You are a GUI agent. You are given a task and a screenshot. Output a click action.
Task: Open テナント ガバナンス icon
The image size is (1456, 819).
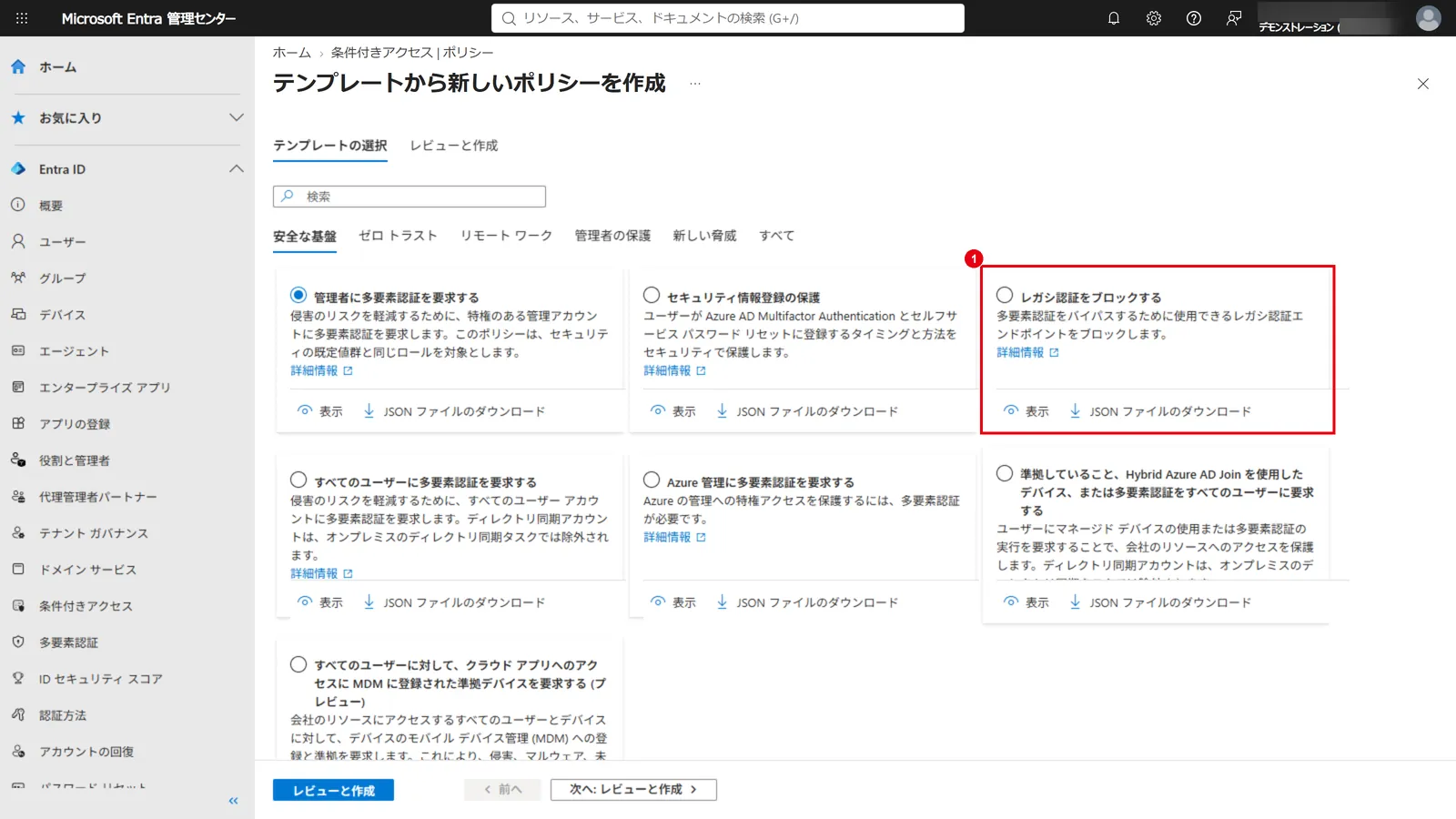[18, 532]
